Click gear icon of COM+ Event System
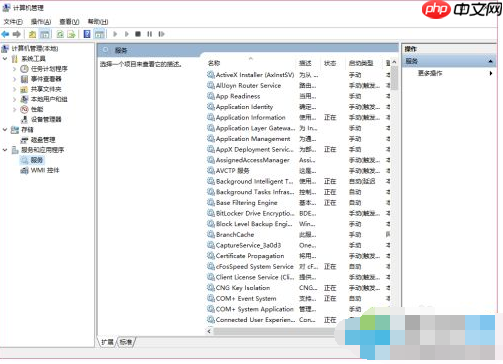Screen dimensions: 503x364 click(211, 298)
